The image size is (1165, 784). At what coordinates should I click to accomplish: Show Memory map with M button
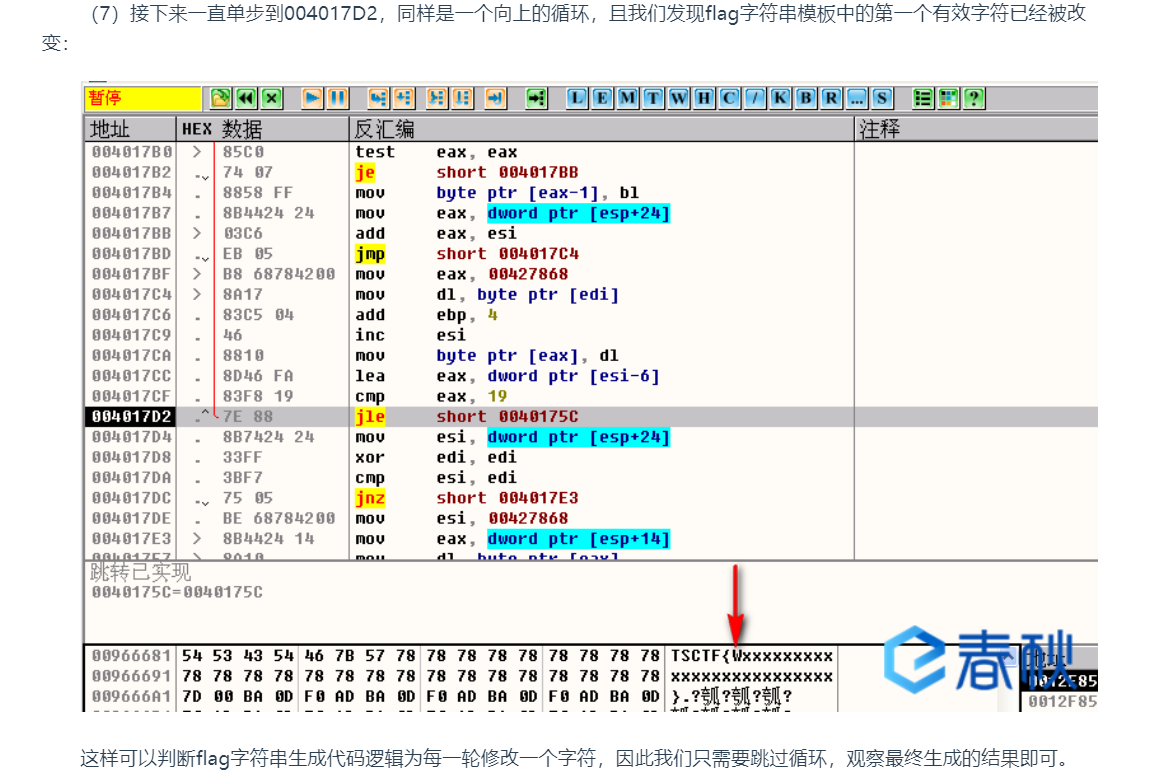[x=627, y=98]
